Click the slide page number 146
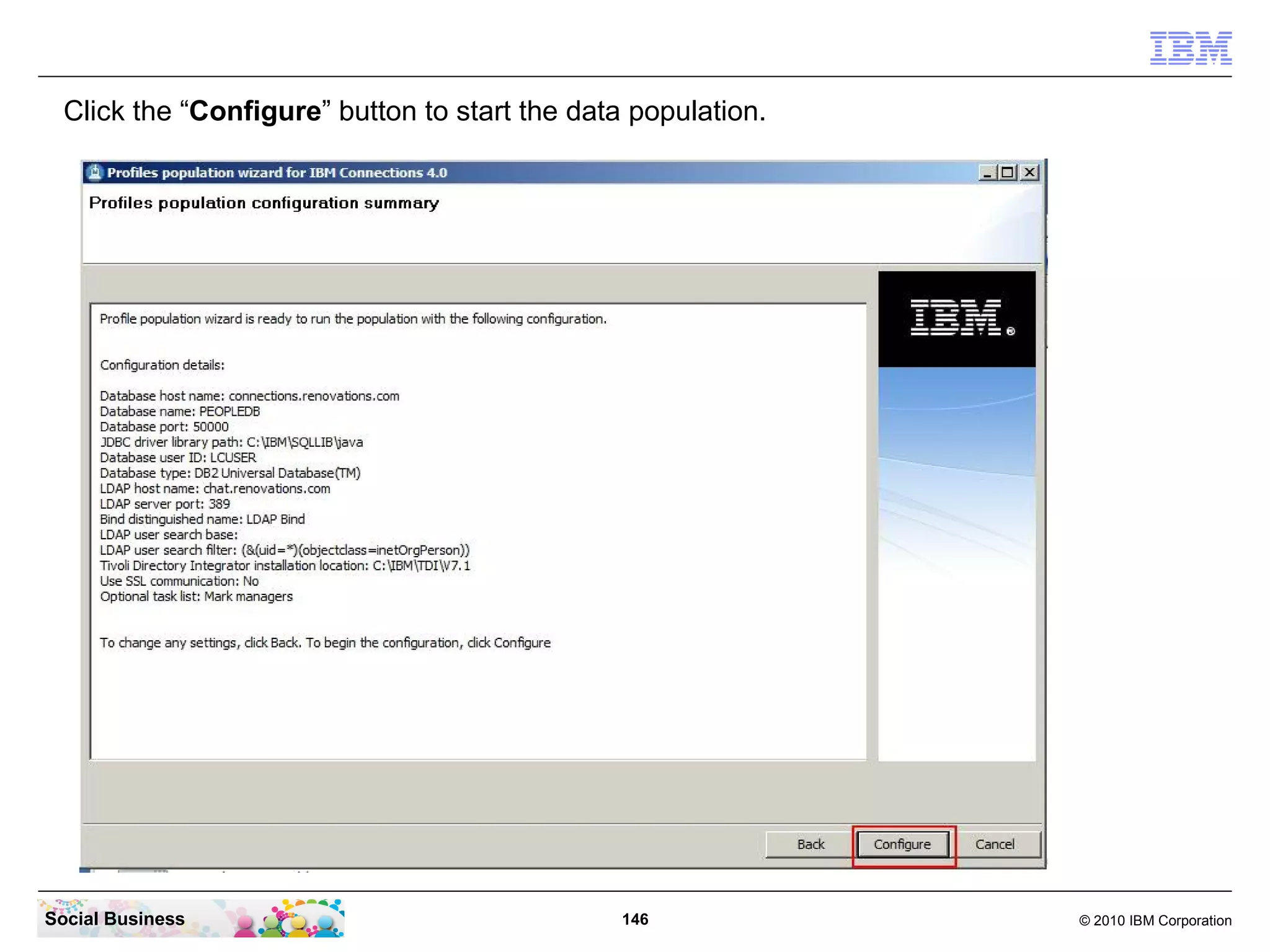This screenshot has height=952, width=1270. tap(635, 919)
